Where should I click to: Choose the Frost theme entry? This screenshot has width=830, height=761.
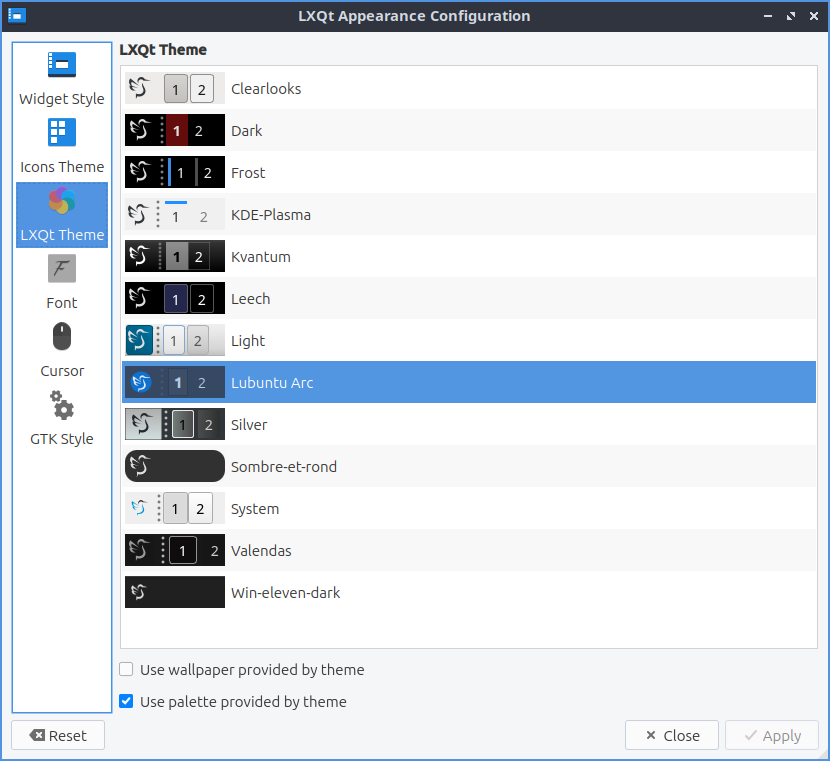click(248, 173)
